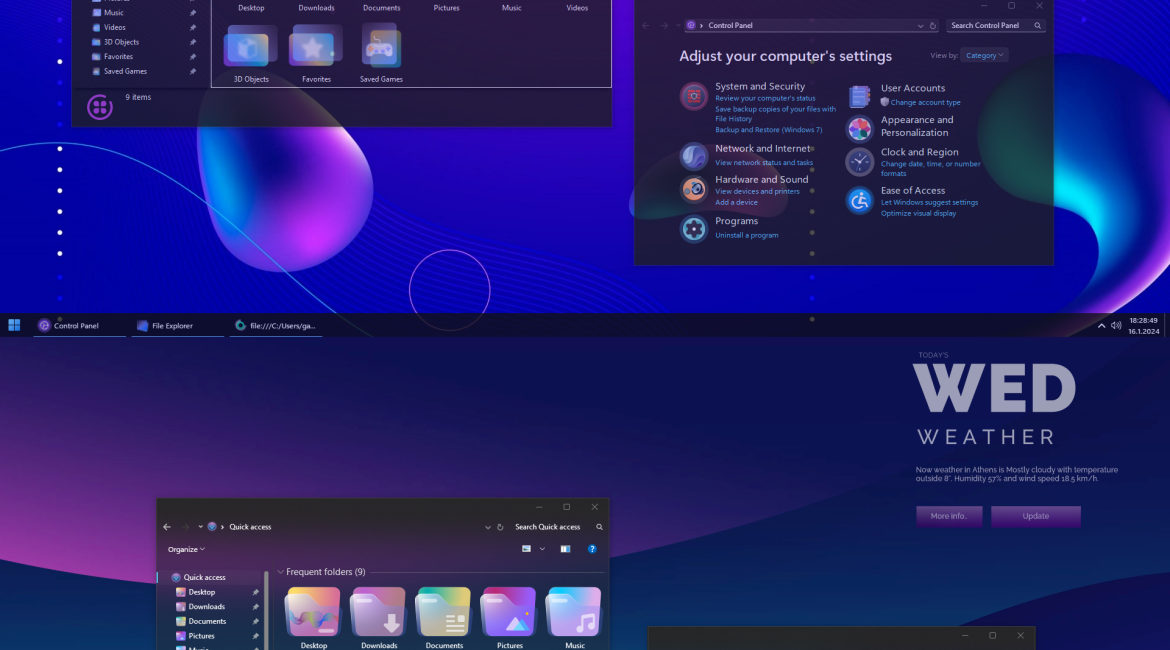
Task: Open the View by Category dropdown
Action: (985, 56)
